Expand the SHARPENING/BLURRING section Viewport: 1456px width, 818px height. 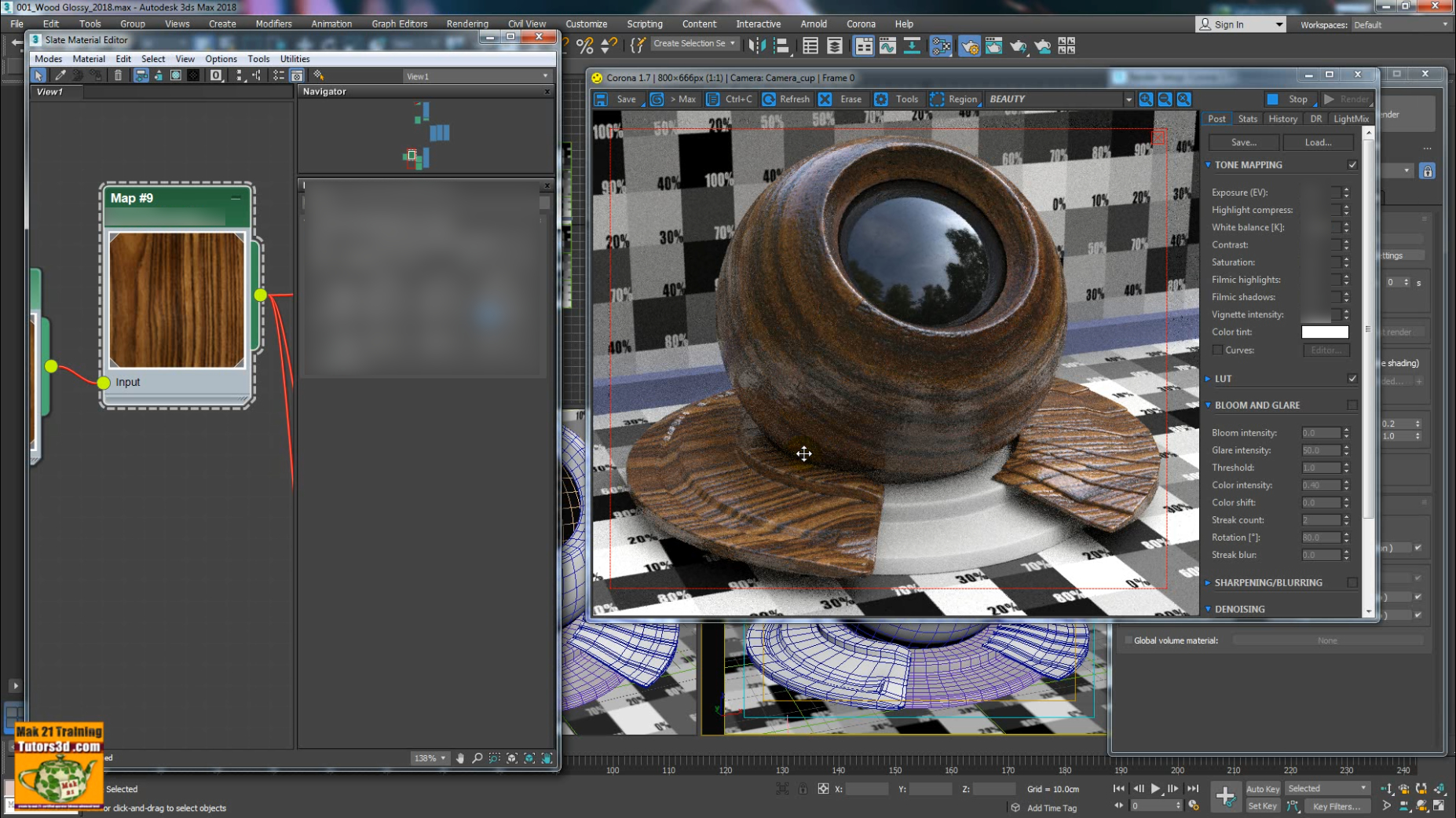1207,582
